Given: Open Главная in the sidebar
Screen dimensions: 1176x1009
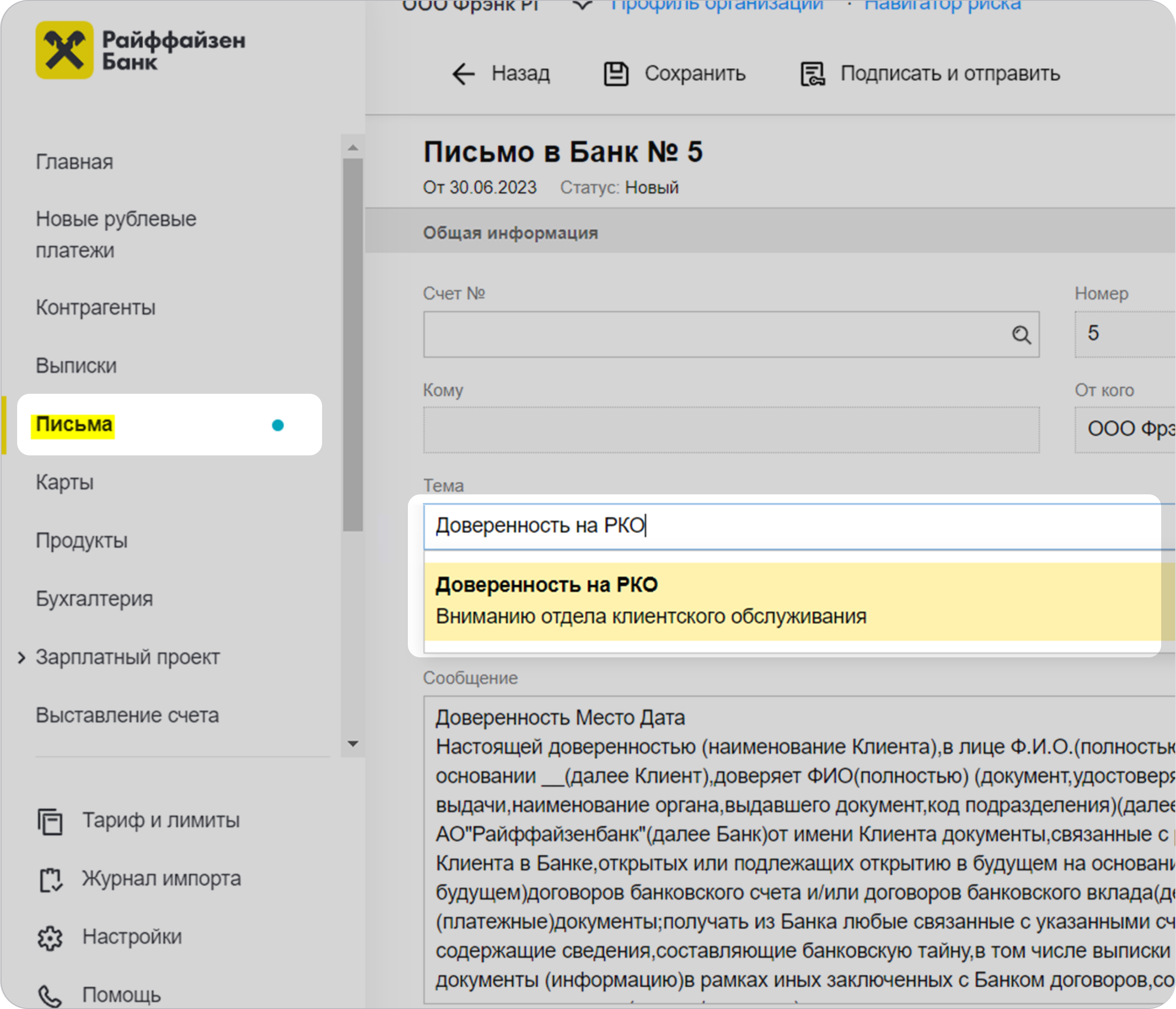Looking at the screenshot, I should tap(74, 162).
